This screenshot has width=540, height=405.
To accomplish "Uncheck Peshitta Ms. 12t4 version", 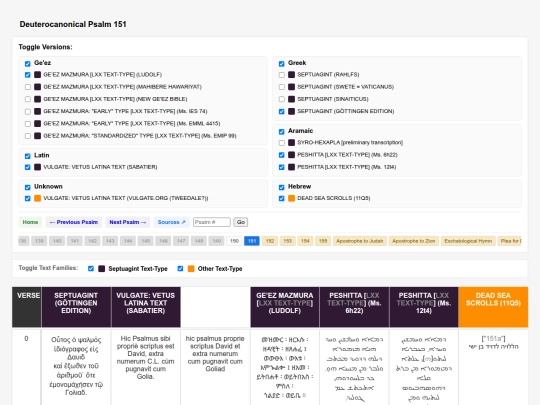I will pyautogui.click(x=281, y=167).
